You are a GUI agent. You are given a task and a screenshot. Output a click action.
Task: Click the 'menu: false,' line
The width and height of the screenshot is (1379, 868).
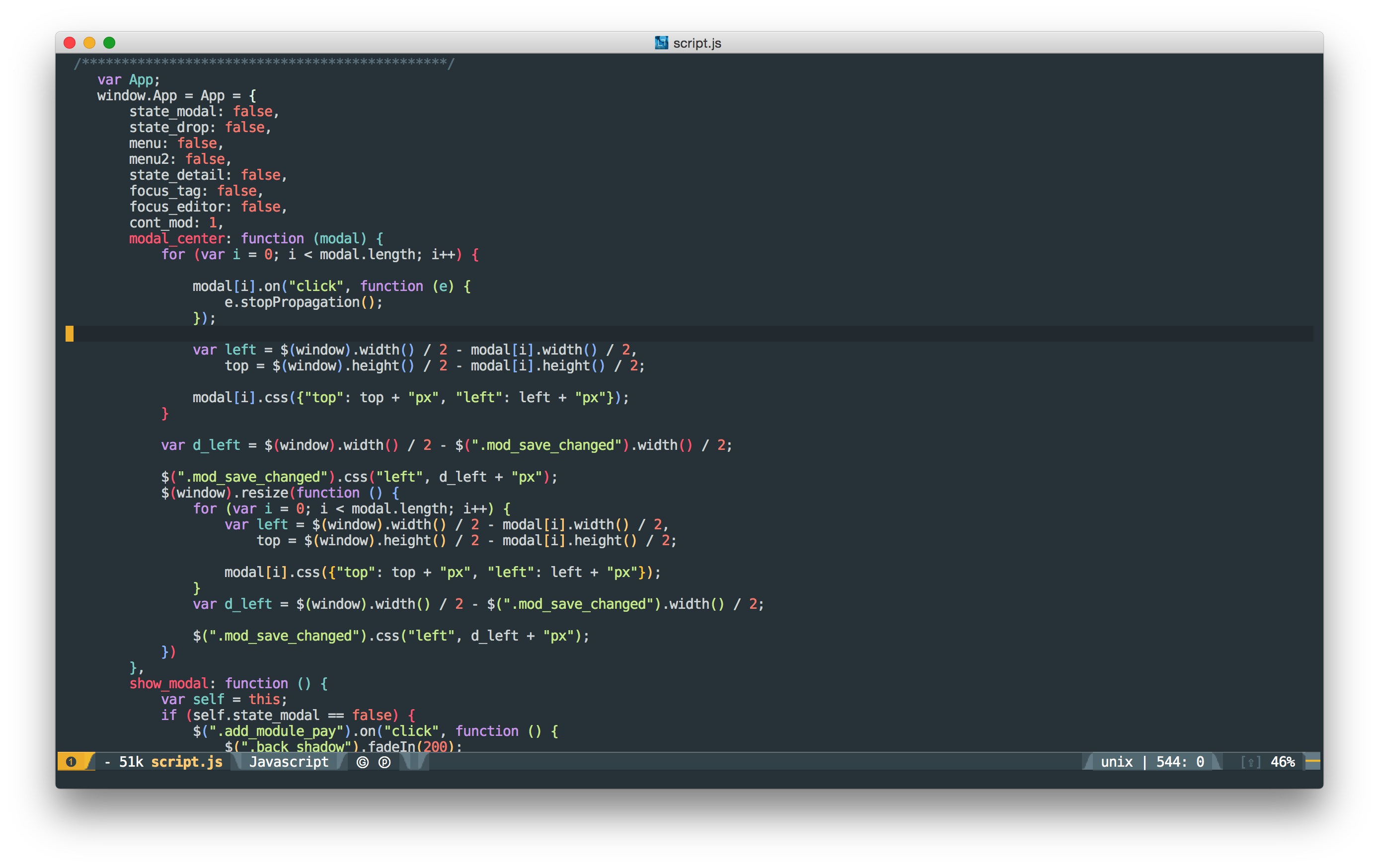[x=176, y=143]
